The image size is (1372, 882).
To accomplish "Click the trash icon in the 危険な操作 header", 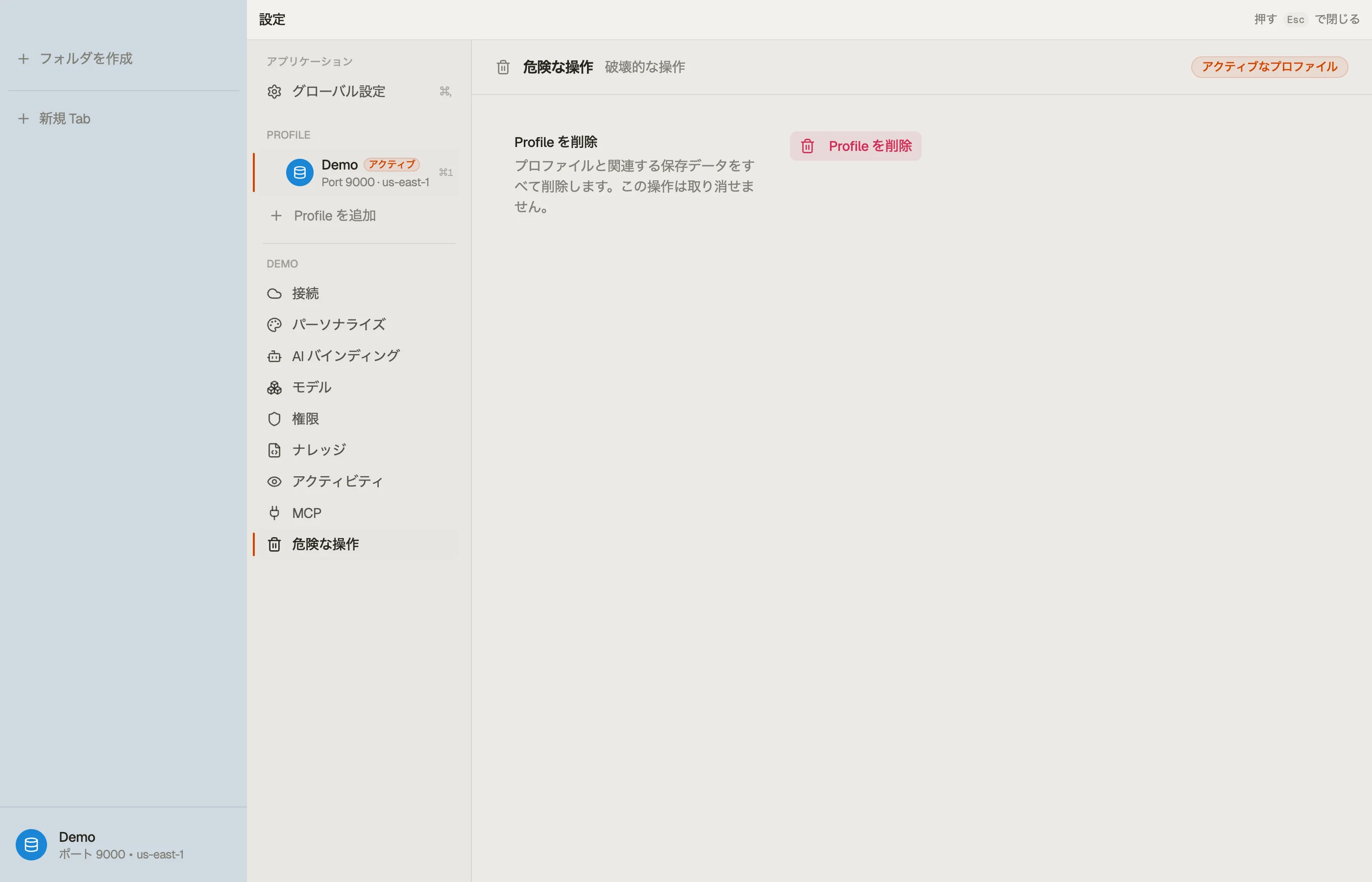I will 503,67.
